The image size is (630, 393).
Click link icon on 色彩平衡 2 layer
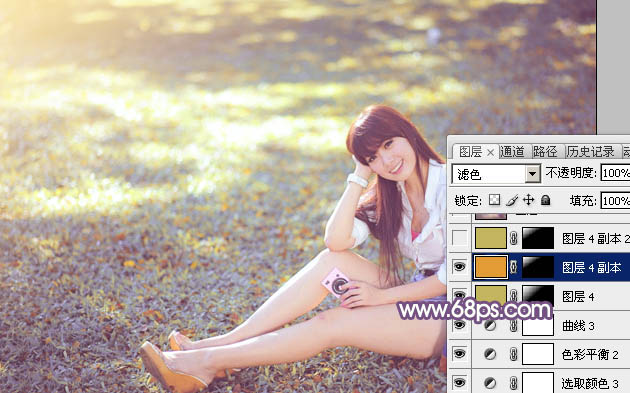(513, 354)
